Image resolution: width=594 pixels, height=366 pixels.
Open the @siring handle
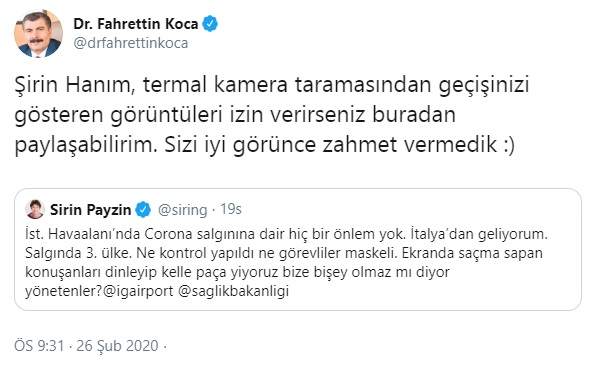click(183, 210)
